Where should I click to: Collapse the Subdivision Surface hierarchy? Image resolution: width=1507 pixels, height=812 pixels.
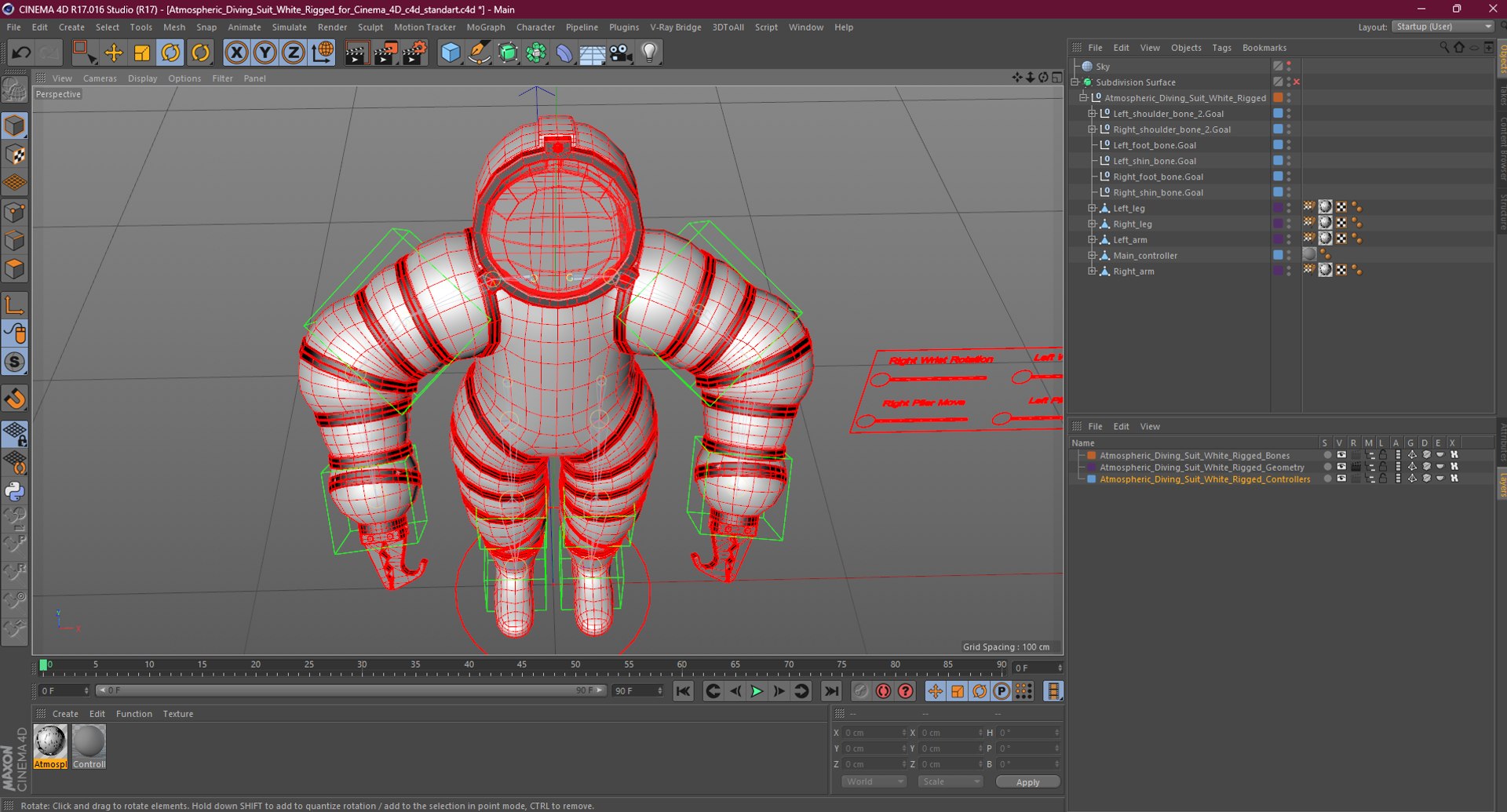[x=1075, y=82]
